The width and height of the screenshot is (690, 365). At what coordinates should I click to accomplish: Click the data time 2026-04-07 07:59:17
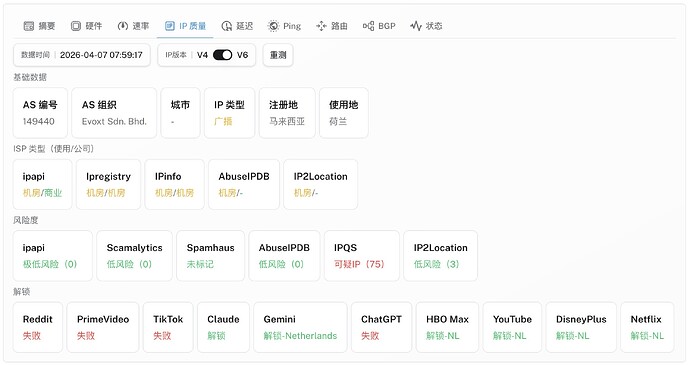pos(101,55)
